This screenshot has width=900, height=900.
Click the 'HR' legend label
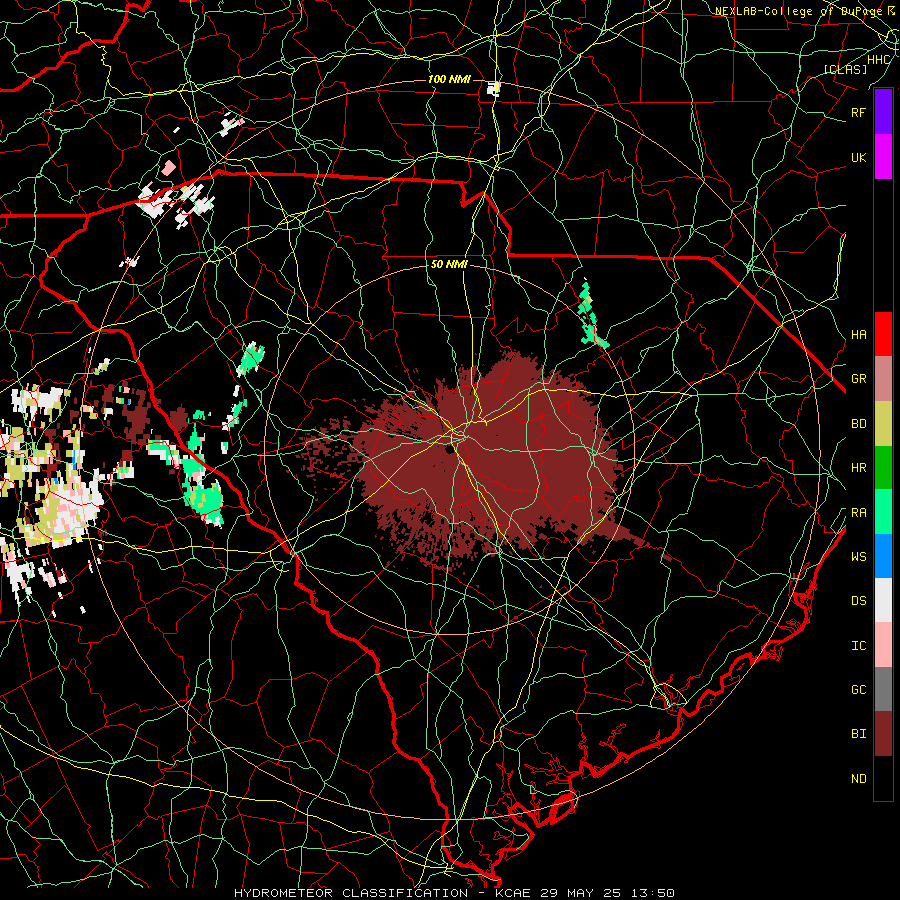coord(858,468)
